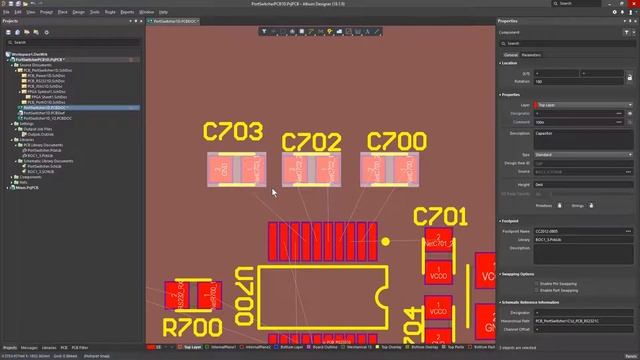
Task: Select resistor R700 footprint on the board
Action: [x=193, y=295]
